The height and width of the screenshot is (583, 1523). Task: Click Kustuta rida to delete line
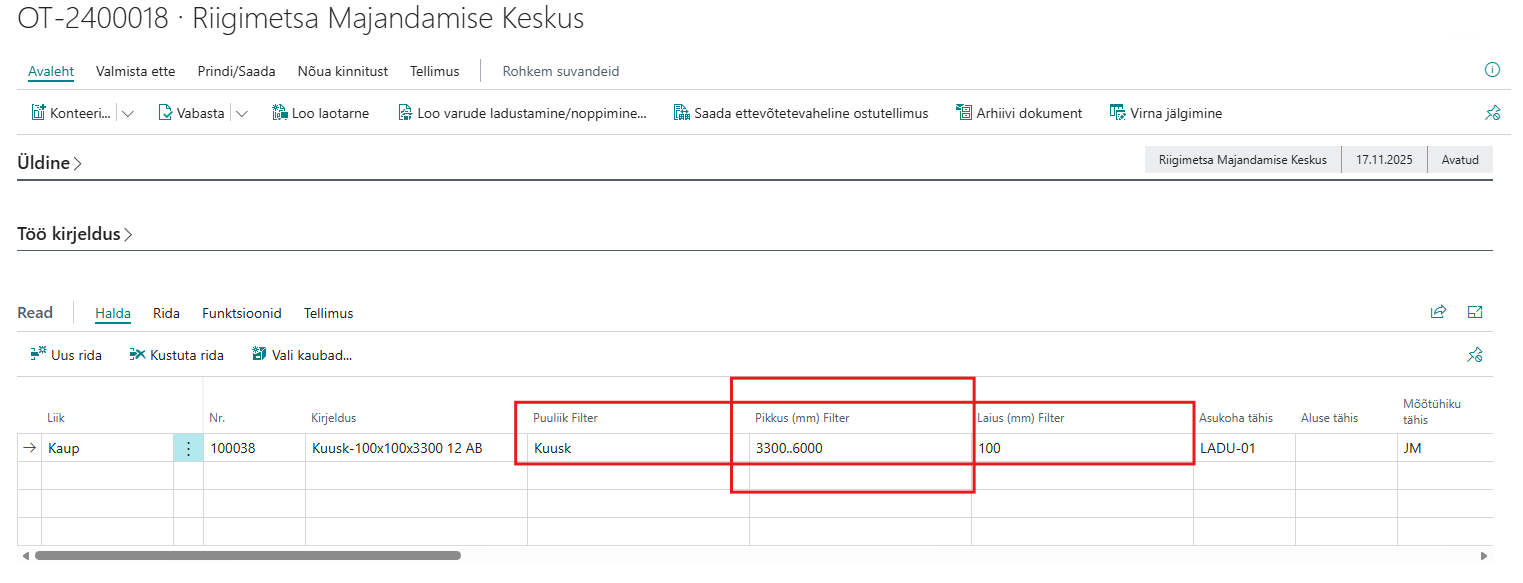coord(177,355)
